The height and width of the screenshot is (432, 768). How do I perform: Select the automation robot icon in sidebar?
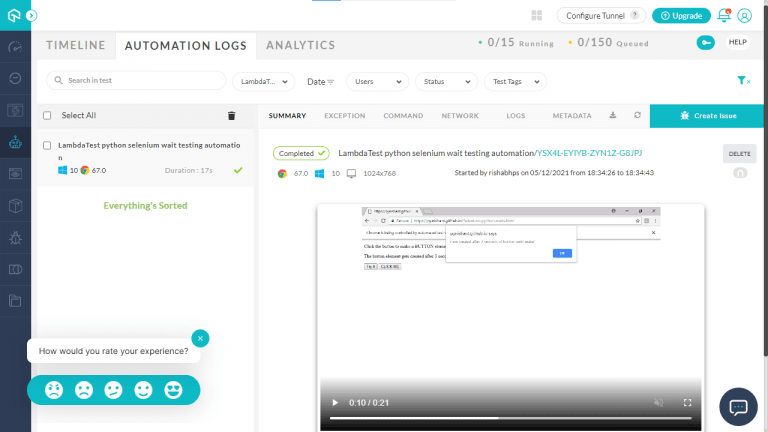click(x=15, y=142)
